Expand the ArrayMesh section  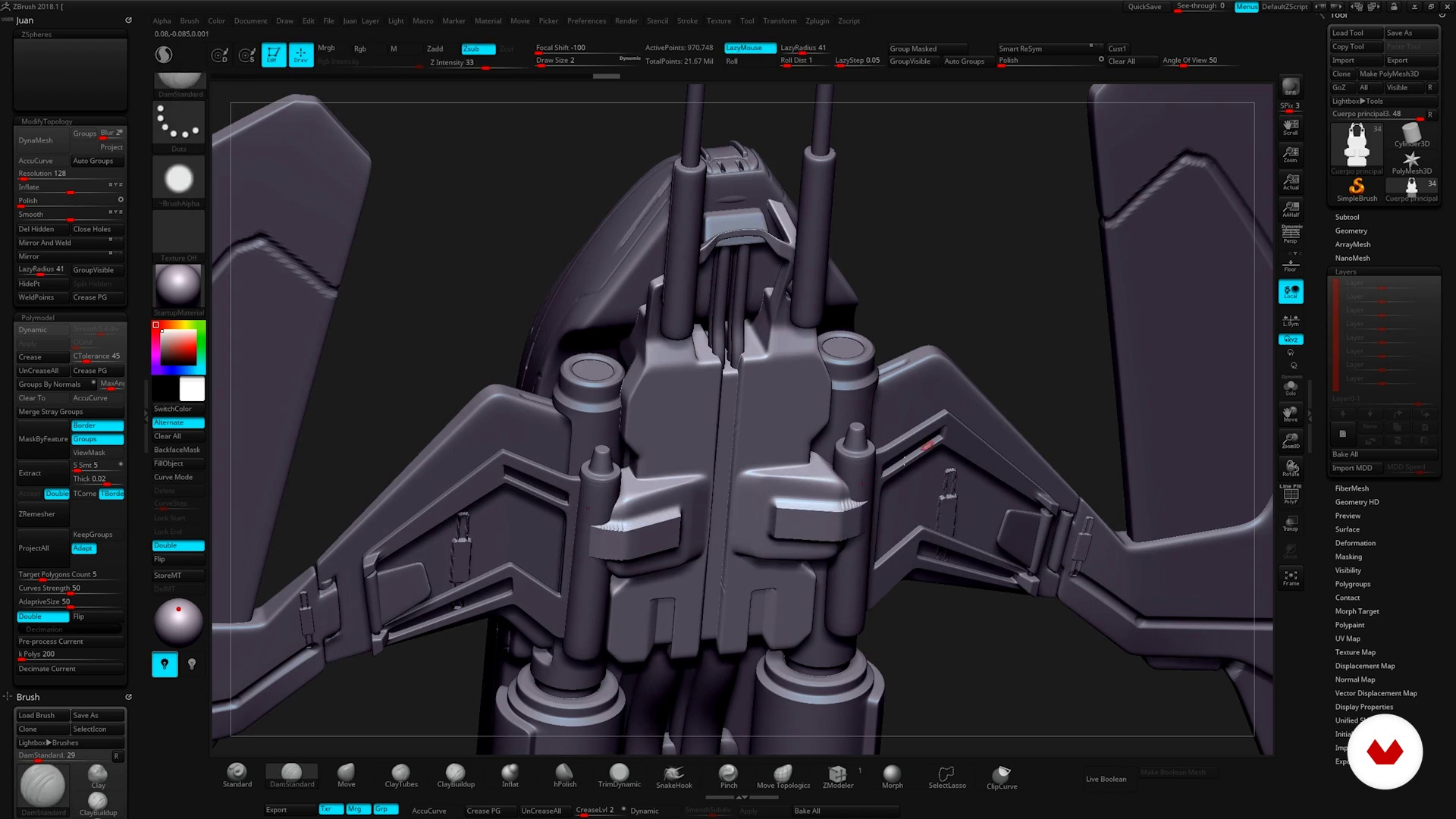(1353, 244)
